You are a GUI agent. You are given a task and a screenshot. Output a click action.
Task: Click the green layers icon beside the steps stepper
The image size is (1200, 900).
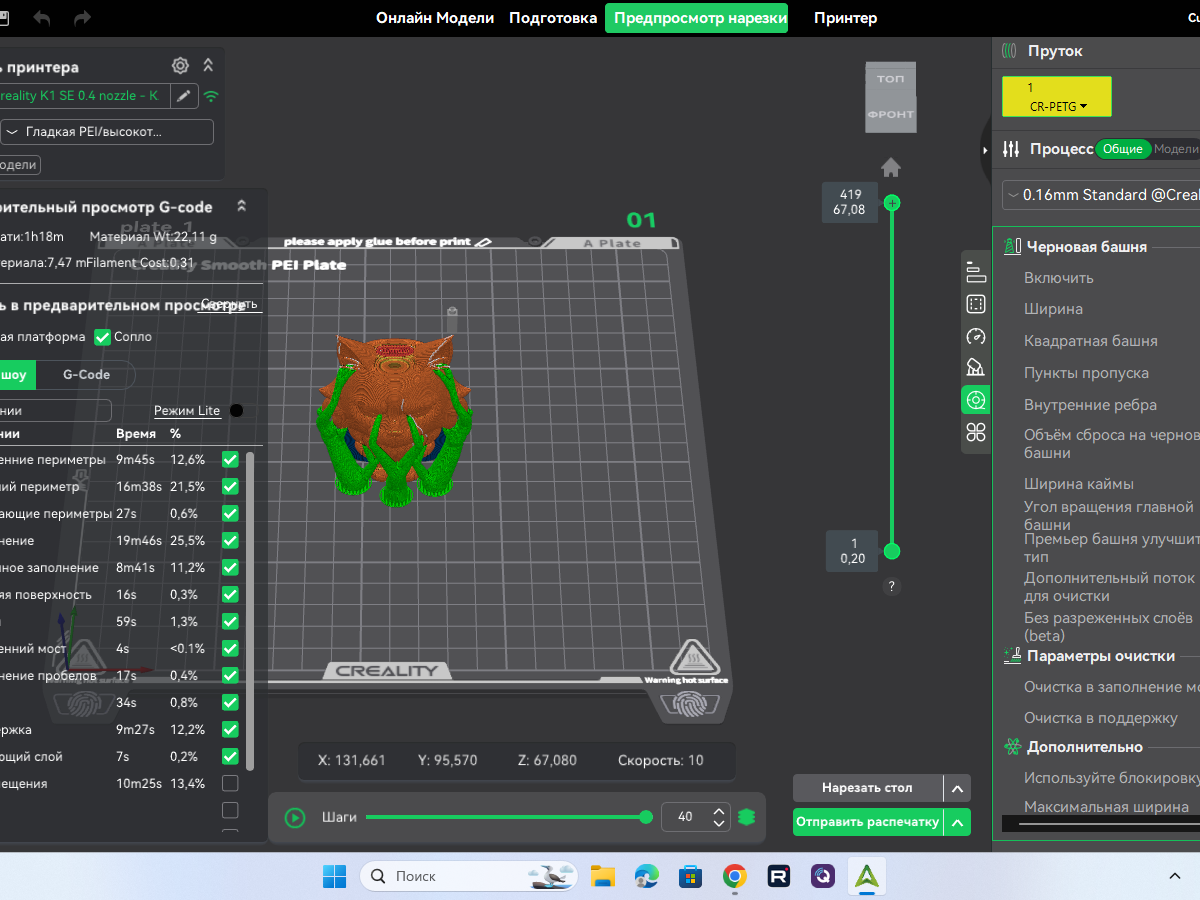tap(746, 817)
